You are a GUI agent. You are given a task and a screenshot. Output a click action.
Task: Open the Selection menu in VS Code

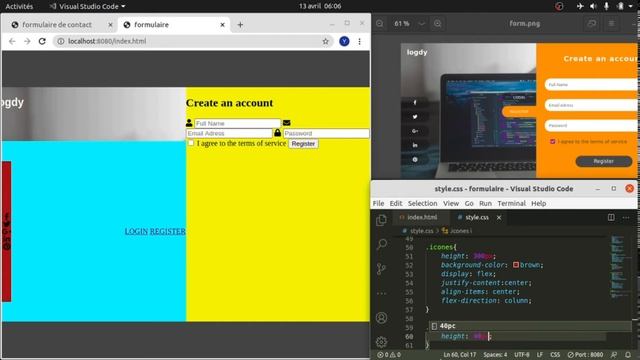point(422,203)
